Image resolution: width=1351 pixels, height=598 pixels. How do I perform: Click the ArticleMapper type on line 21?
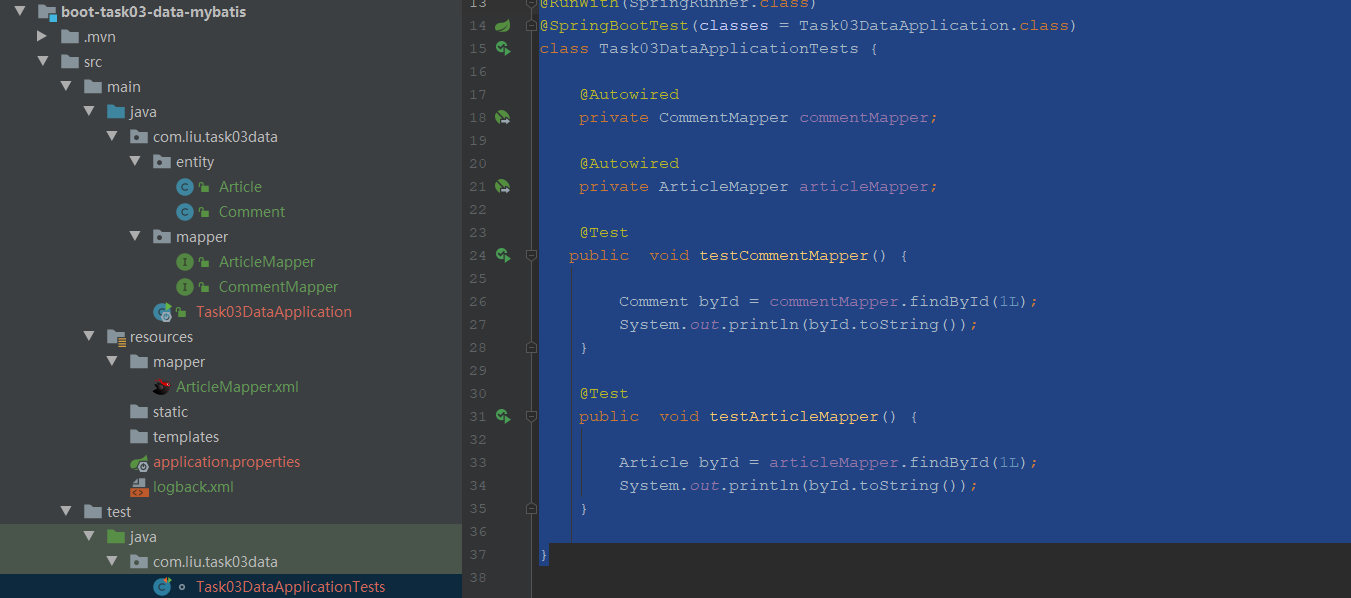tap(723, 187)
